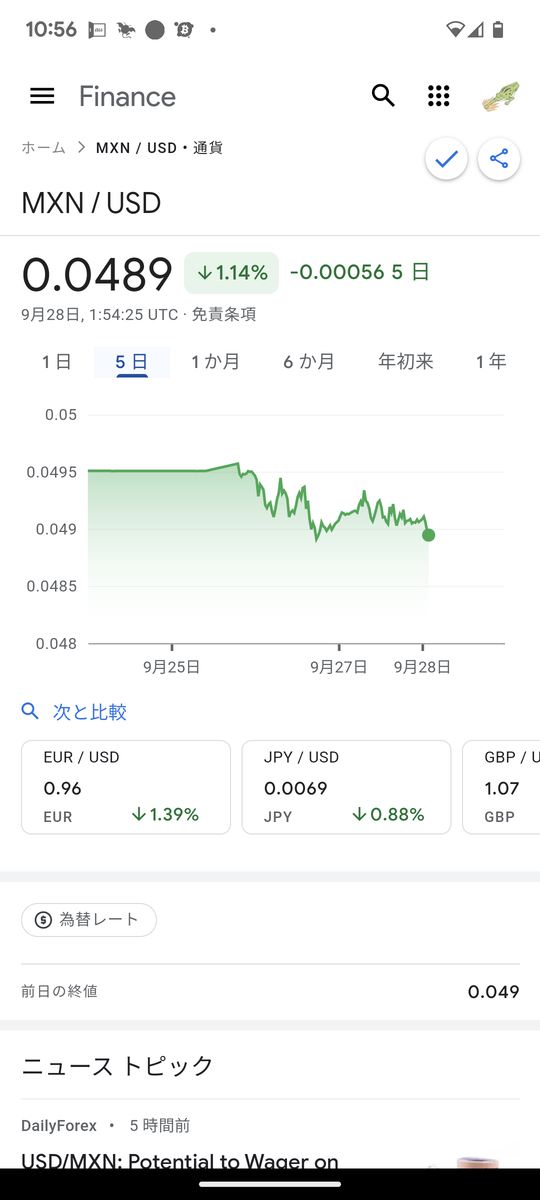Switch chart to 6か月 range
540x1200 pixels.
(309, 362)
